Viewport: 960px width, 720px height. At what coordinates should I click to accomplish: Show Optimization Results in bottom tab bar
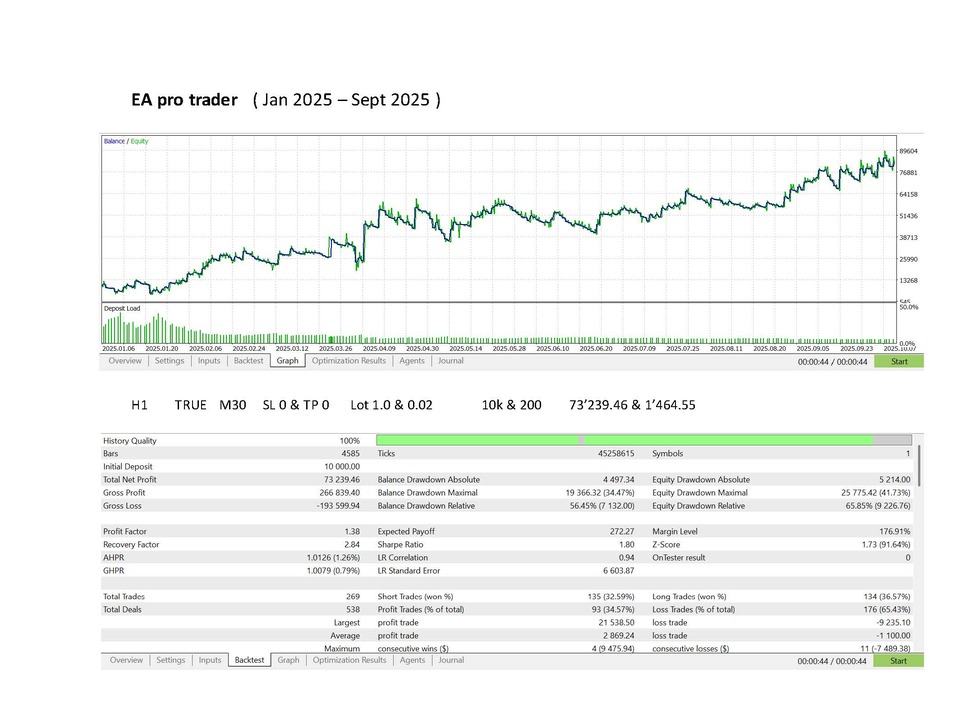[348, 660]
